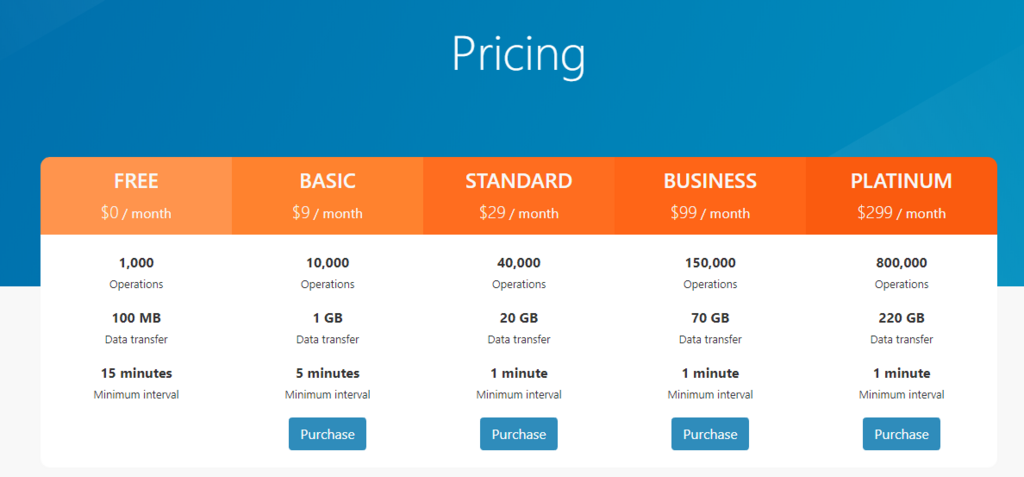Image resolution: width=1024 pixels, height=477 pixels.
Task: Click the $99 / month price
Action: [710, 213]
